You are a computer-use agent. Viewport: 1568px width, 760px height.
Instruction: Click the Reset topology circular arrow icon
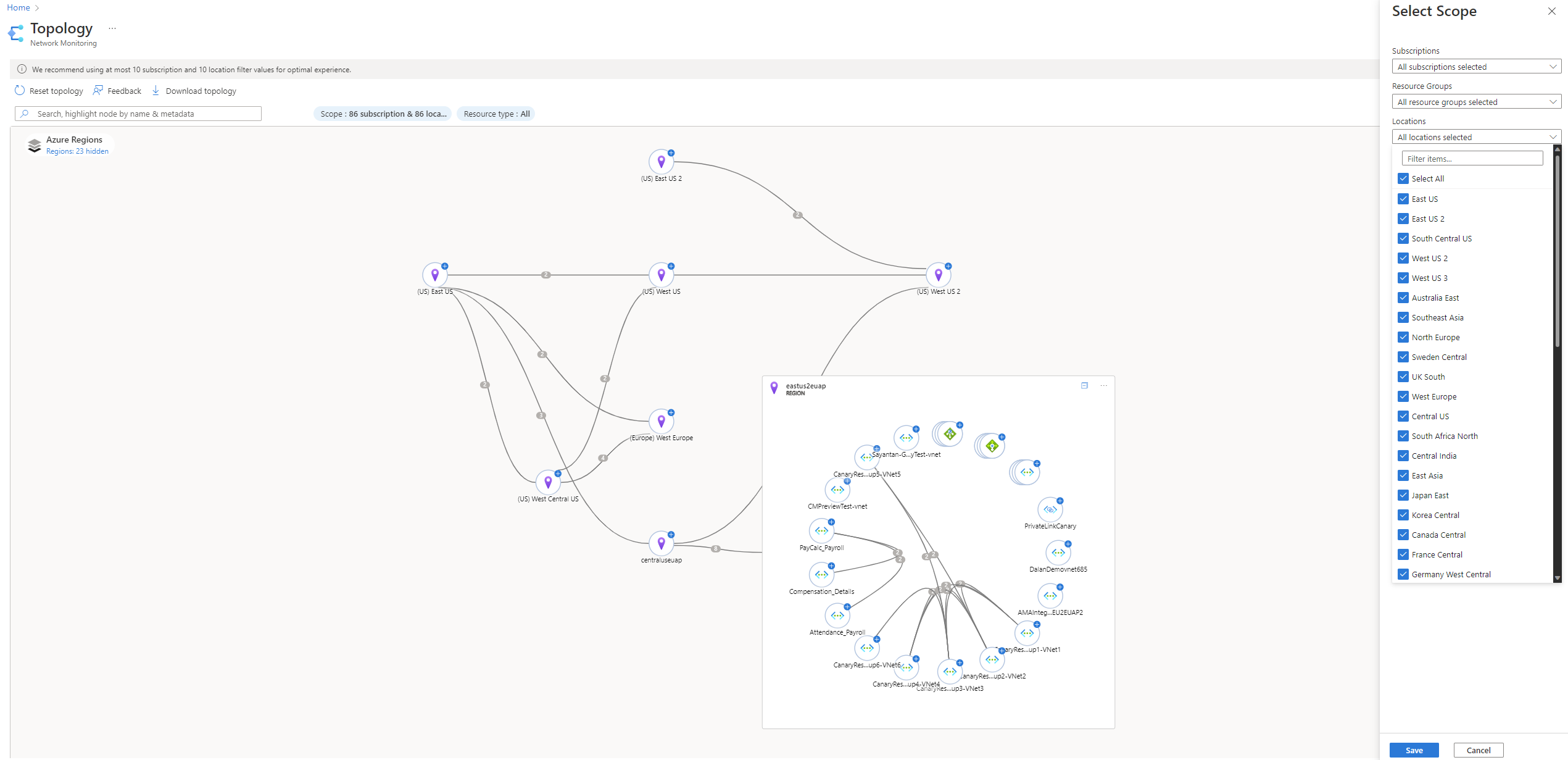[20, 91]
